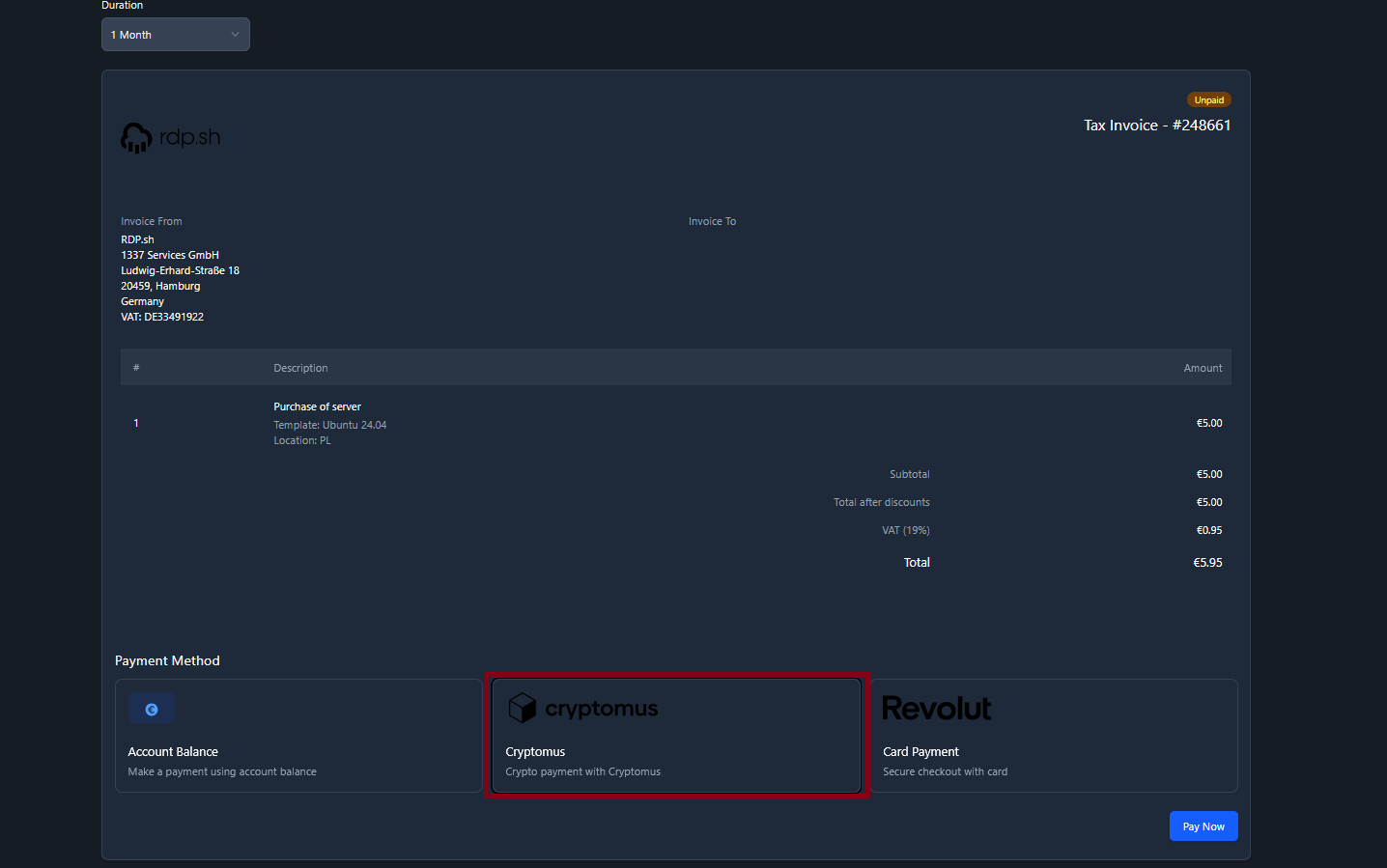Click the 'Purchase of server' description text
Screen dimensions: 1387x868
[x=317, y=406]
